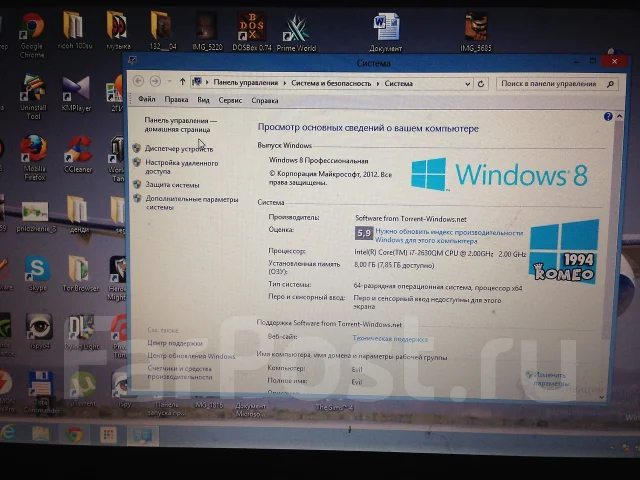Go back with the navigation arrow
The image size is (640, 480).
(x=138, y=81)
